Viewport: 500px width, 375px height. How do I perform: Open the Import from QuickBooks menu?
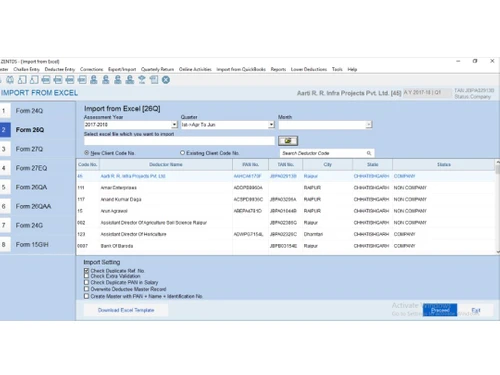point(241,69)
